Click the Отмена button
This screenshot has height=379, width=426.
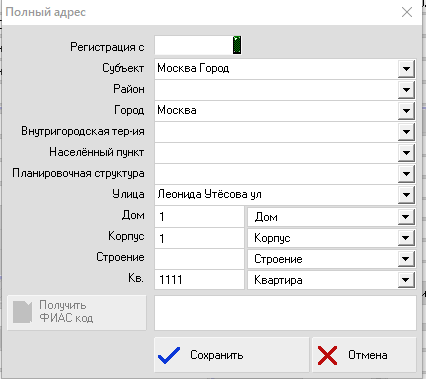click(364, 355)
